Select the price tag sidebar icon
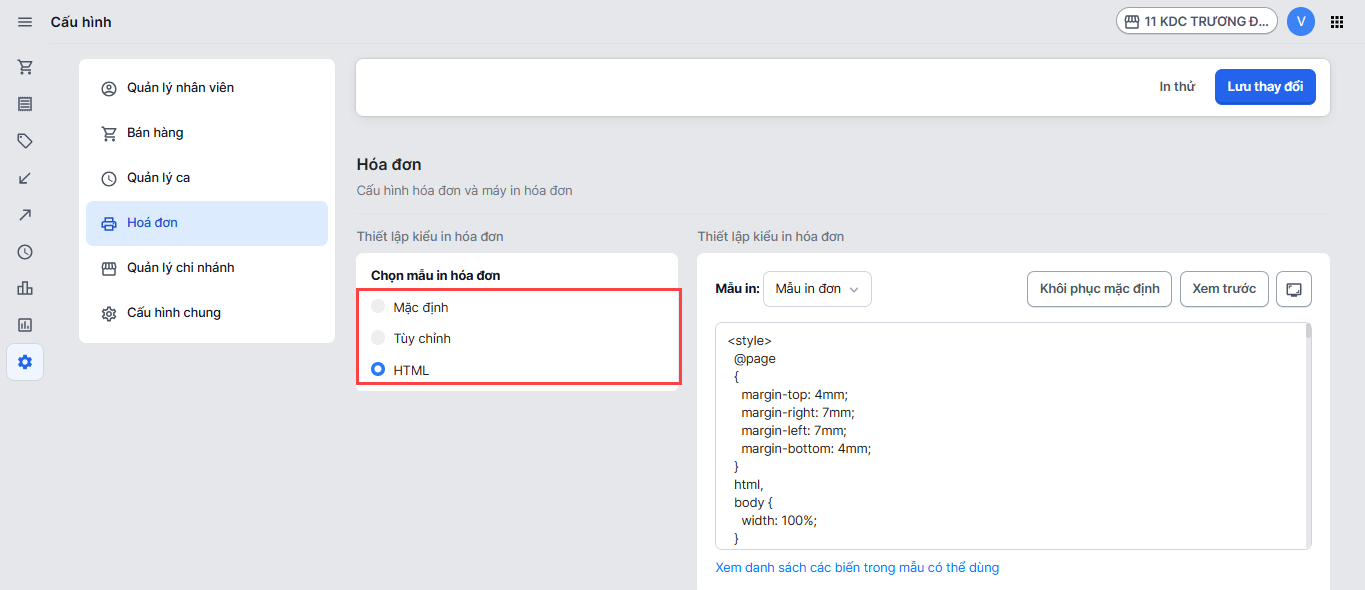 point(25,141)
